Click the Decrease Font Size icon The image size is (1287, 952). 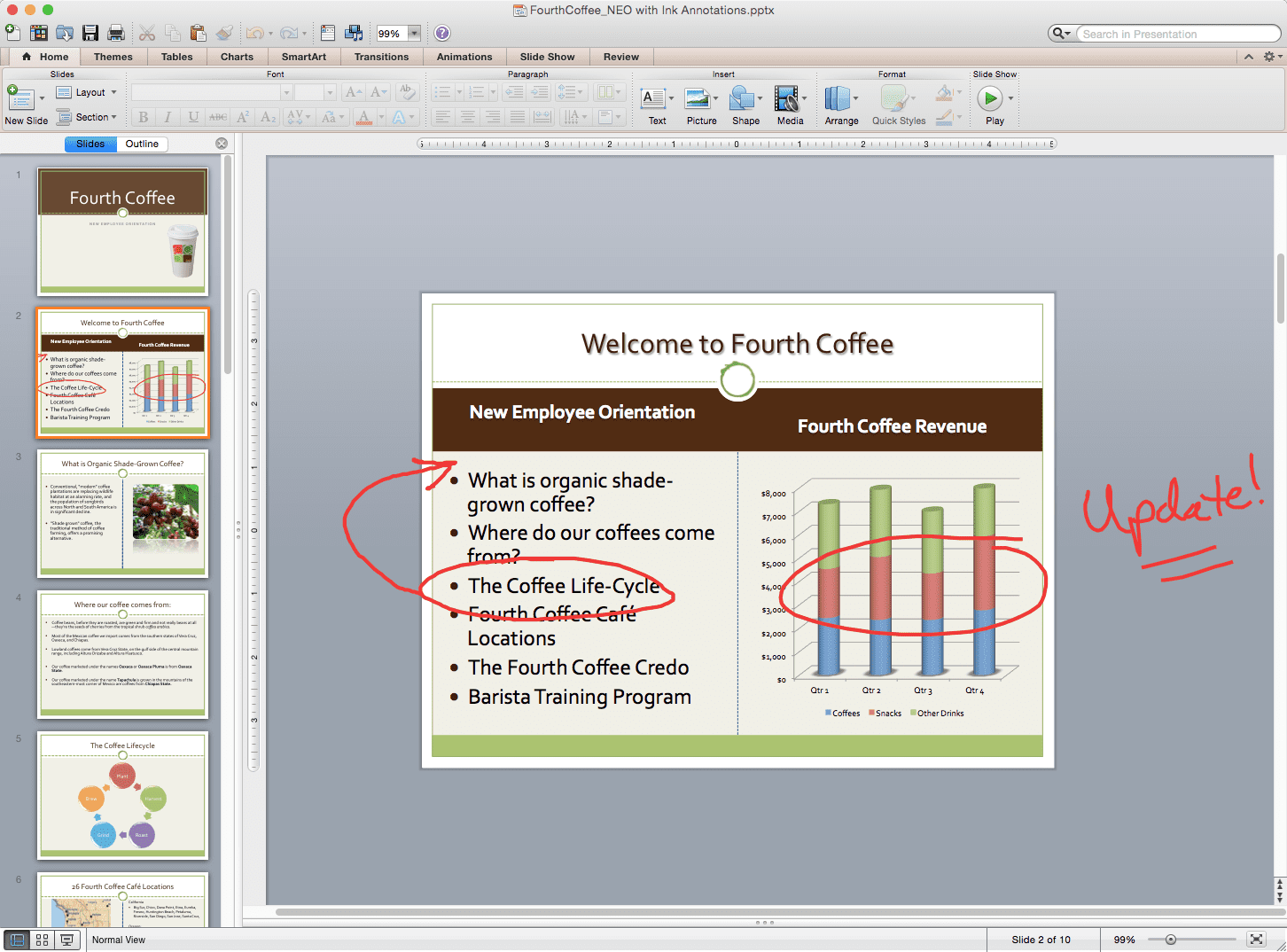click(x=378, y=91)
